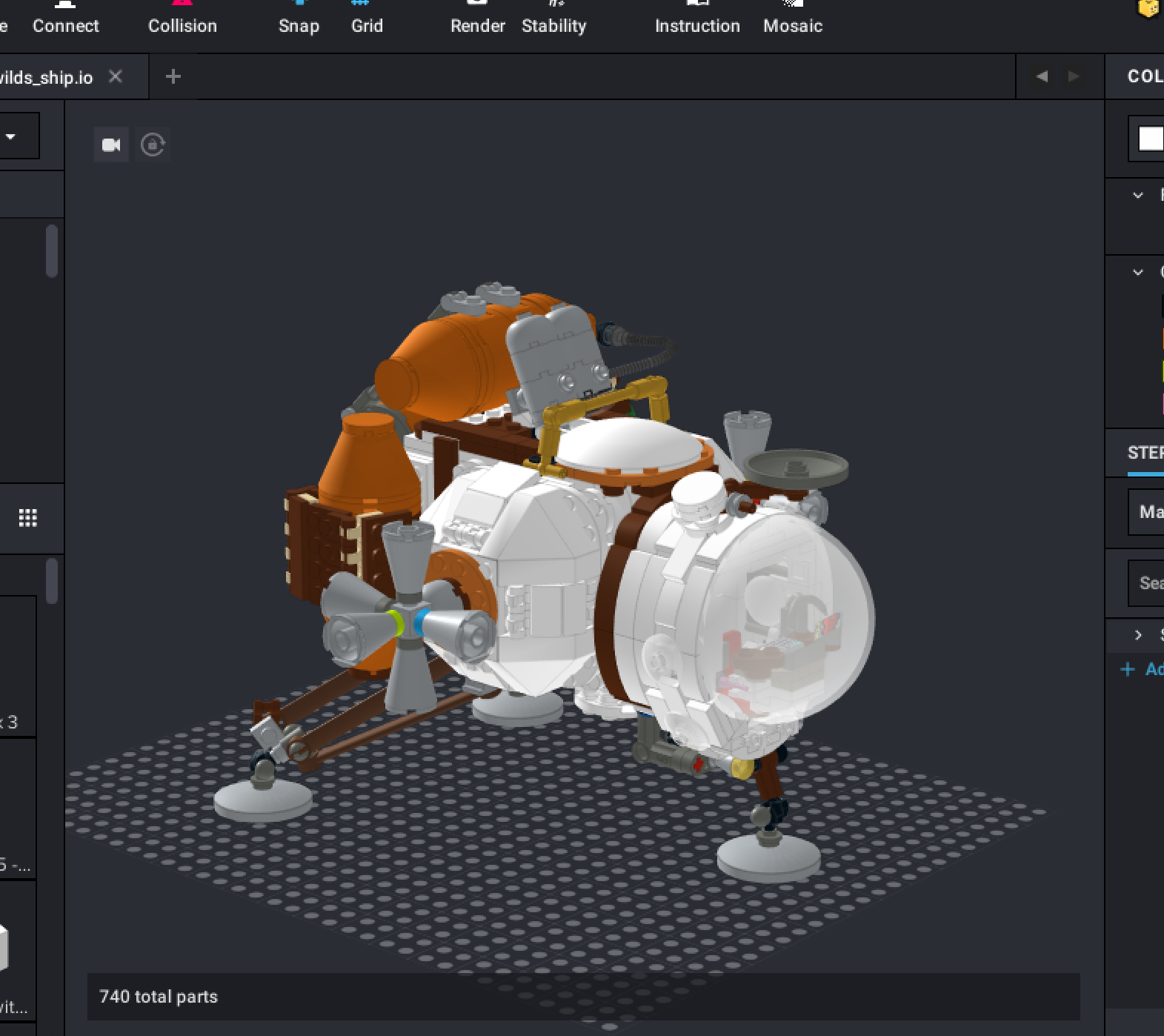Viewport: 1164px width, 1036px height.
Task: Go to previous tab with left arrow
Action: tap(1042, 76)
